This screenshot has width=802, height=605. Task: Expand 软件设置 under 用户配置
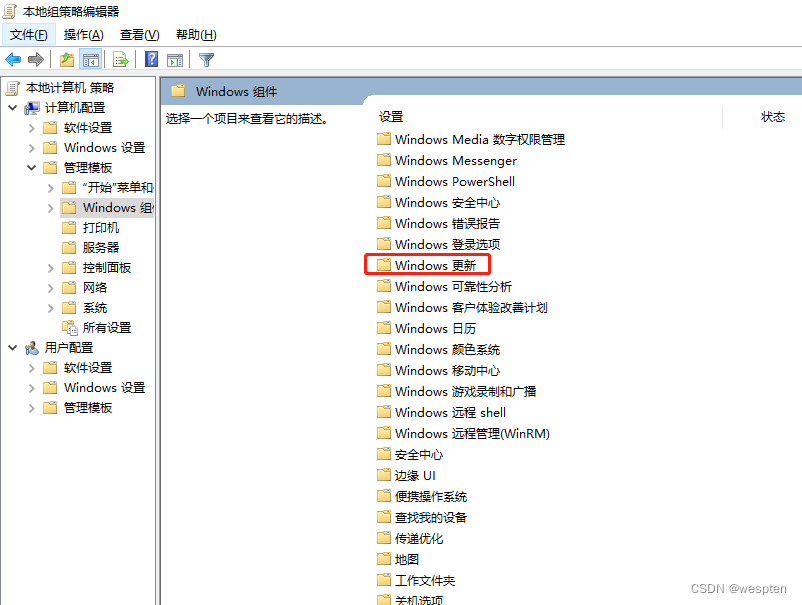32,368
